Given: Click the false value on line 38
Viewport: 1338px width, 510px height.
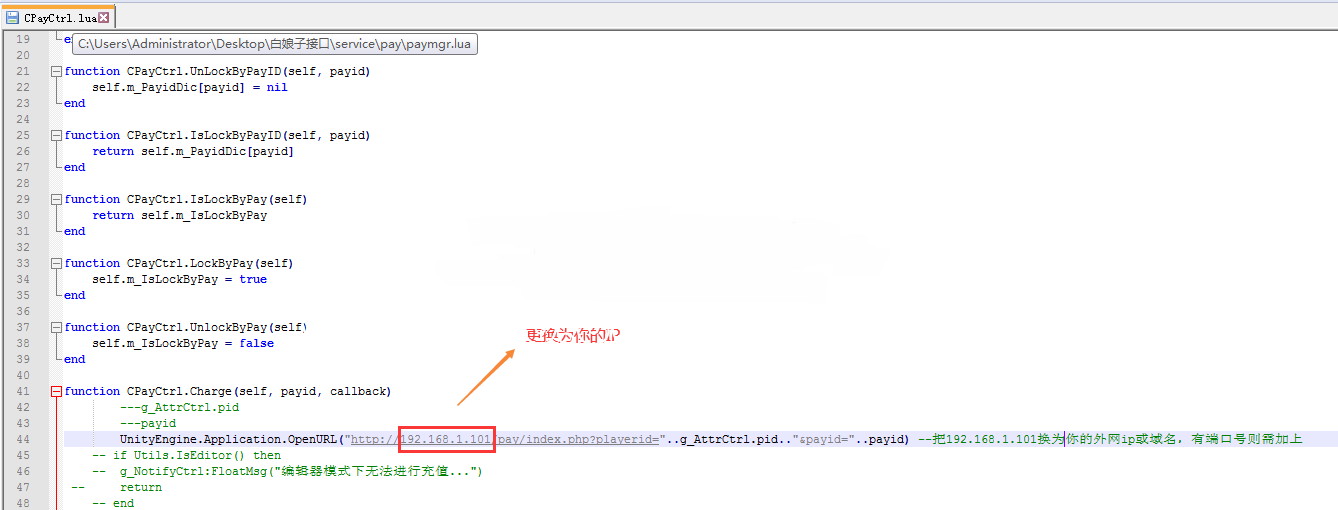Looking at the screenshot, I should 256,343.
